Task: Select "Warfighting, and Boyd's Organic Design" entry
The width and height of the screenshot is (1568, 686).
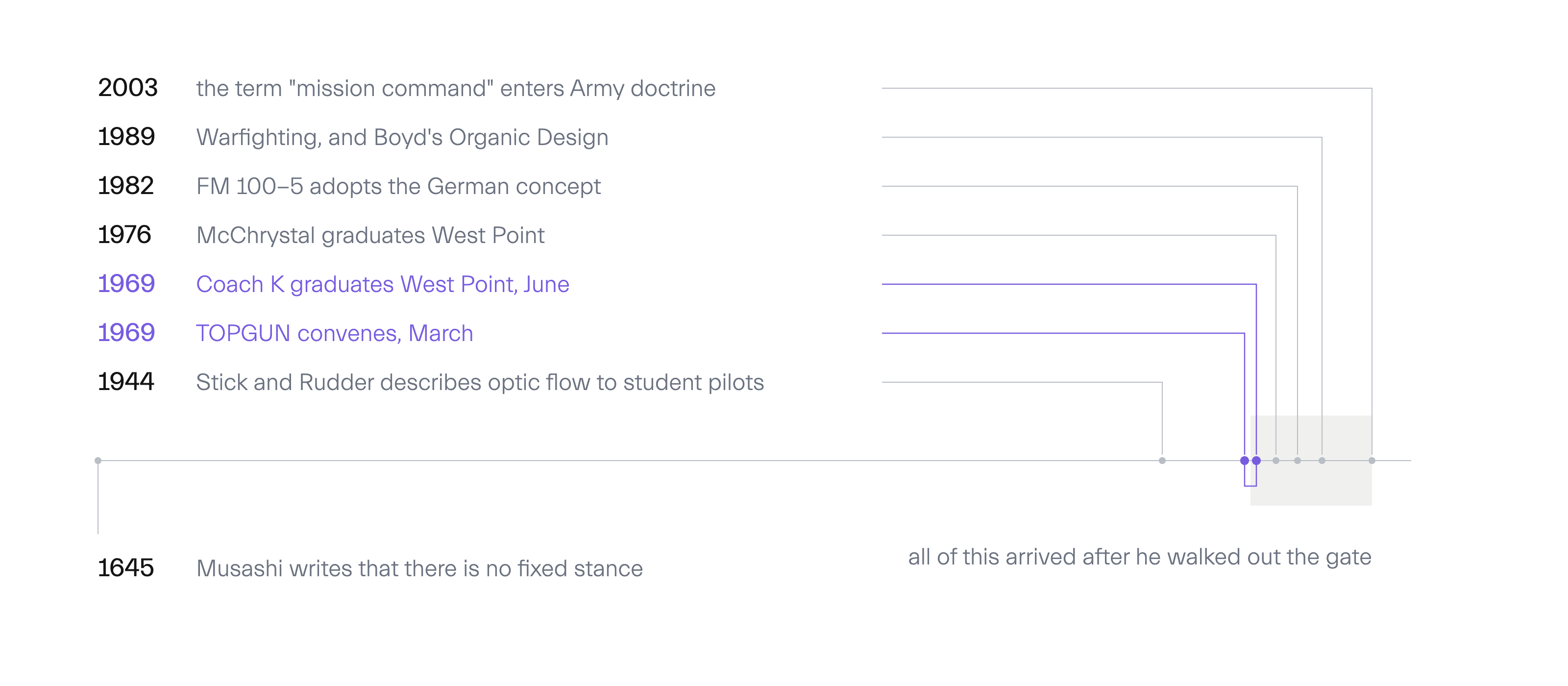Action: 402,138
